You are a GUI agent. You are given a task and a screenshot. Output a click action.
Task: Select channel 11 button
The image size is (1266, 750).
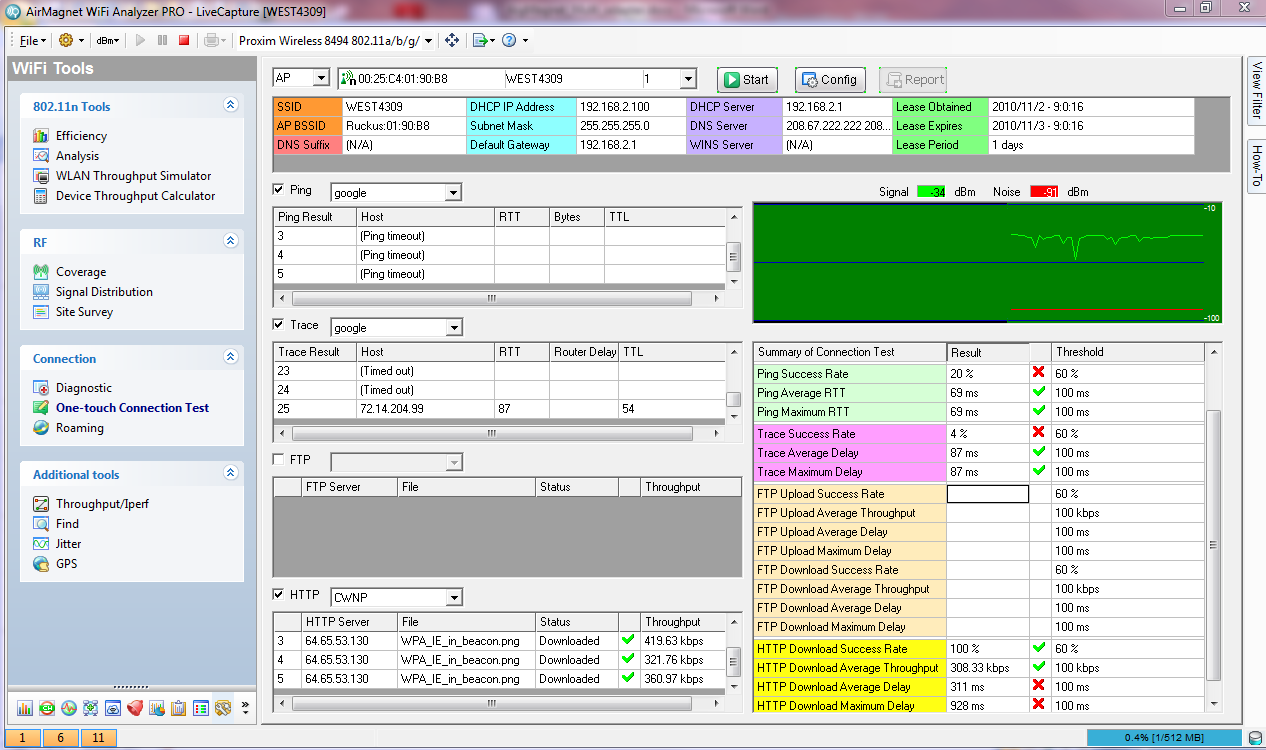tap(98, 738)
